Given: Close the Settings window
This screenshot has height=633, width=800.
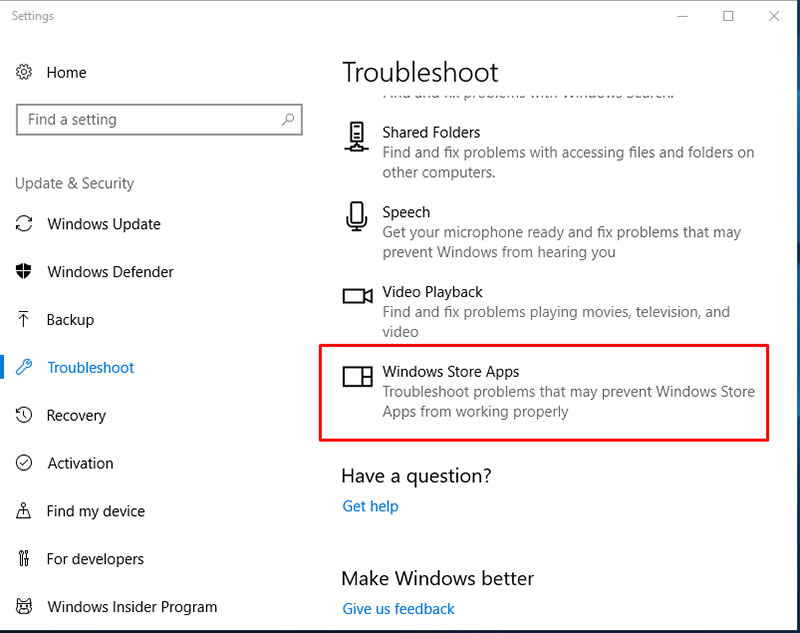Looking at the screenshot, I should pos(773,16).
